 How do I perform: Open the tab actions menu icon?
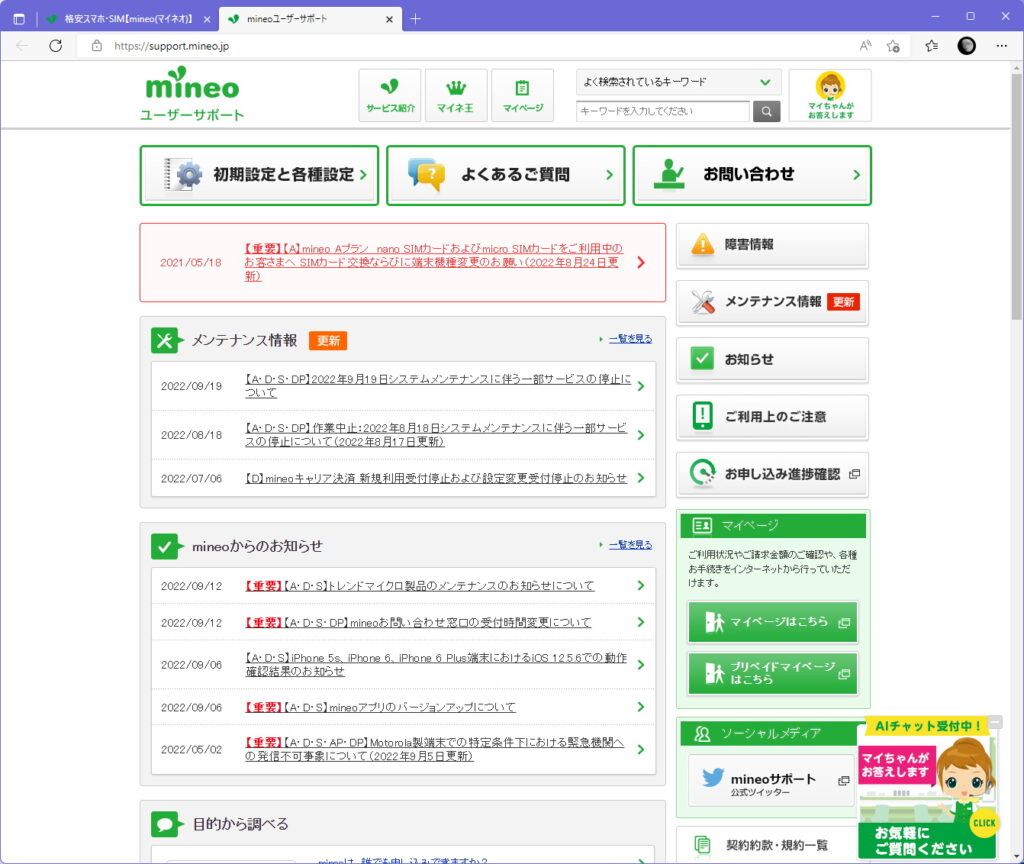[x=19, y=19]
